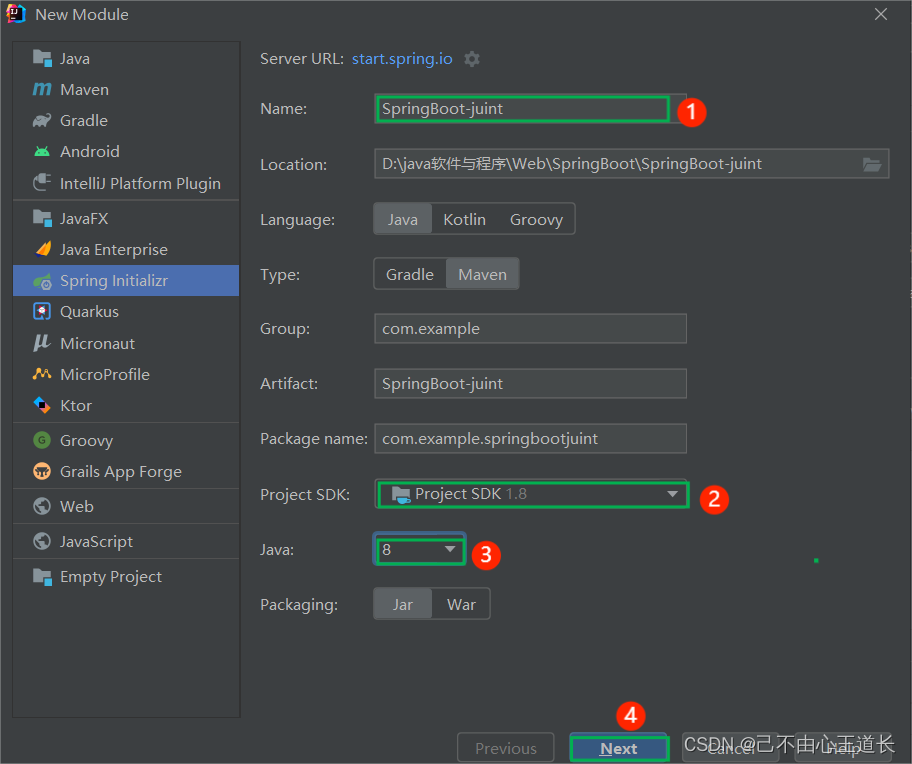Viewport: 912px width, 764px height.
Task: Click the Artifact input field
Action: click(530, 384)
